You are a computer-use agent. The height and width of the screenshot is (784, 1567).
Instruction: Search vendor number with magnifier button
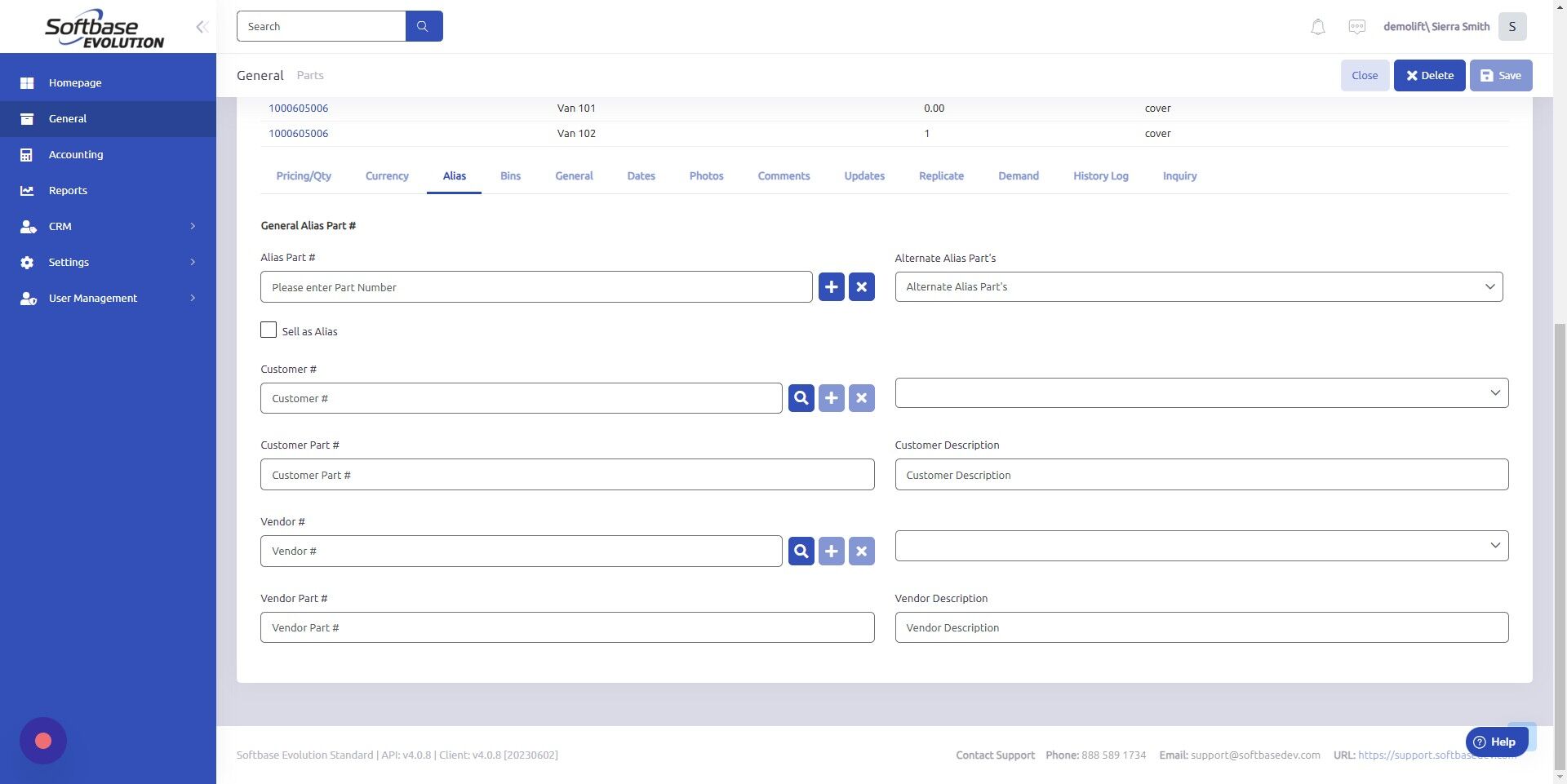[801, 551]
